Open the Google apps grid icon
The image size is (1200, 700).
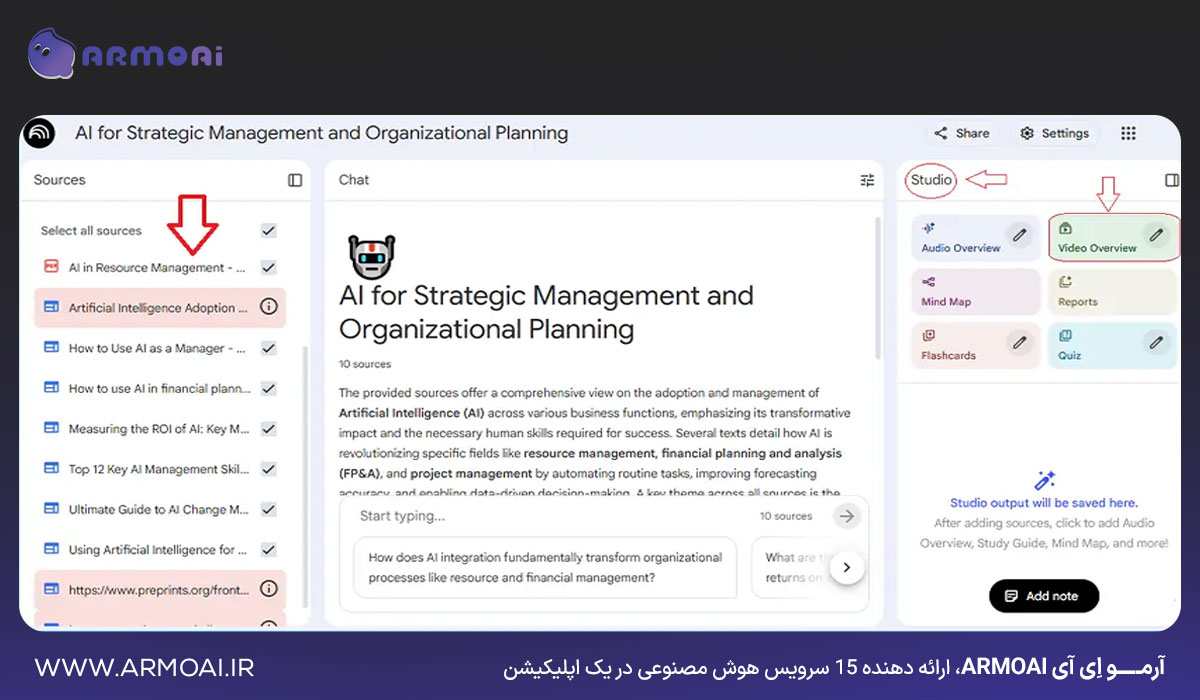[1128, 134]
